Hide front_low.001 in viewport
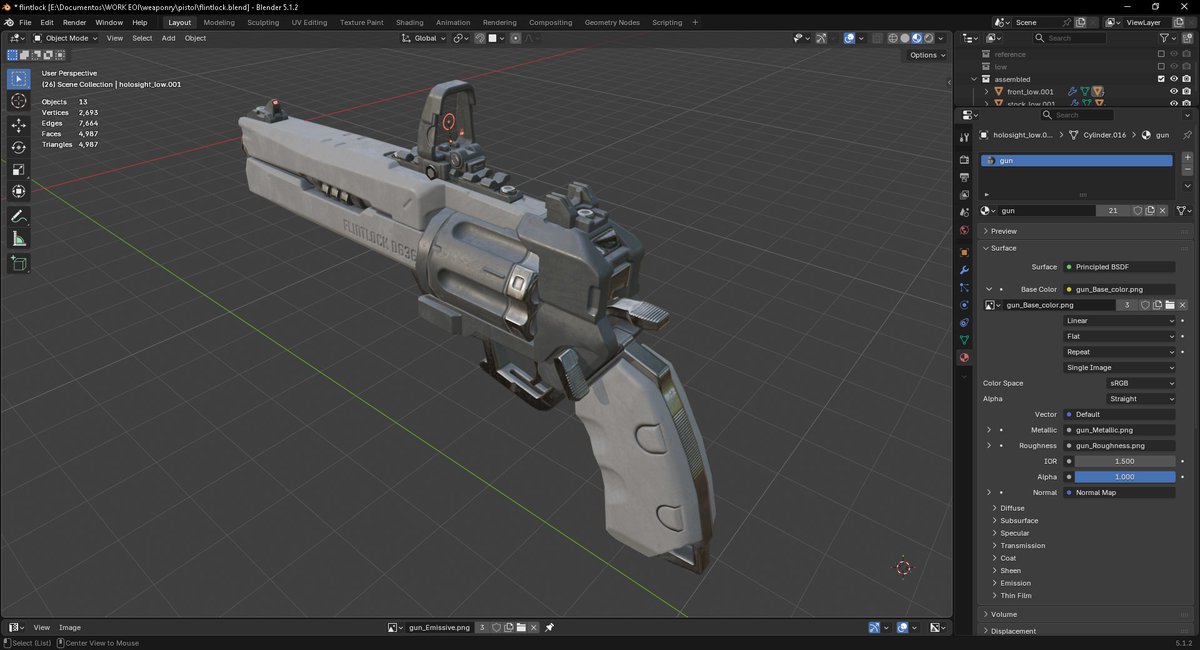This screenshot has width=1200, height=650. 1174,91
